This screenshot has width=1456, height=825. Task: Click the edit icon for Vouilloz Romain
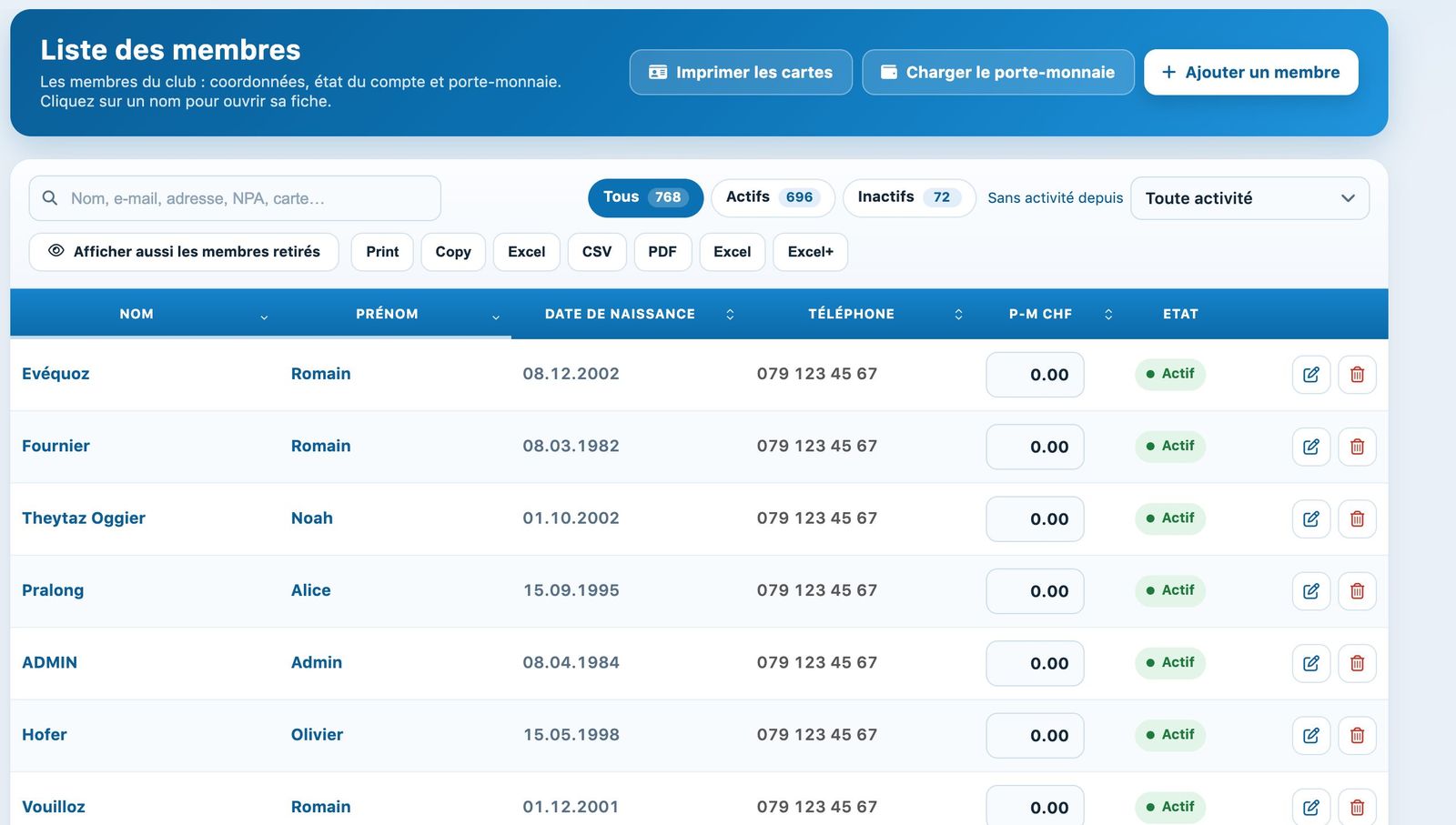[x=1311, y=807]
